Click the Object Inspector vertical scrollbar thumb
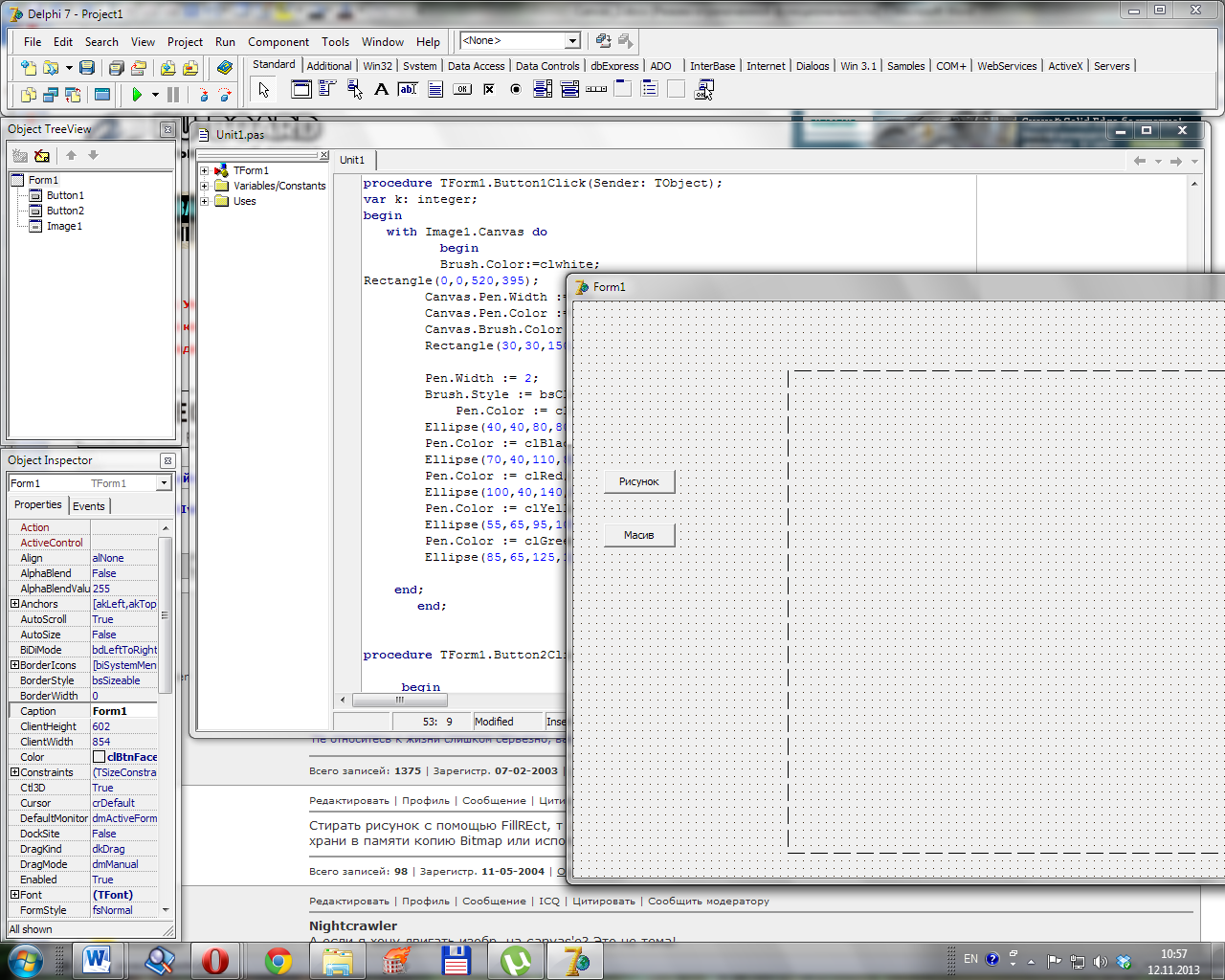1225x980 pixels. pyautogui.click(x=165, y=613)
